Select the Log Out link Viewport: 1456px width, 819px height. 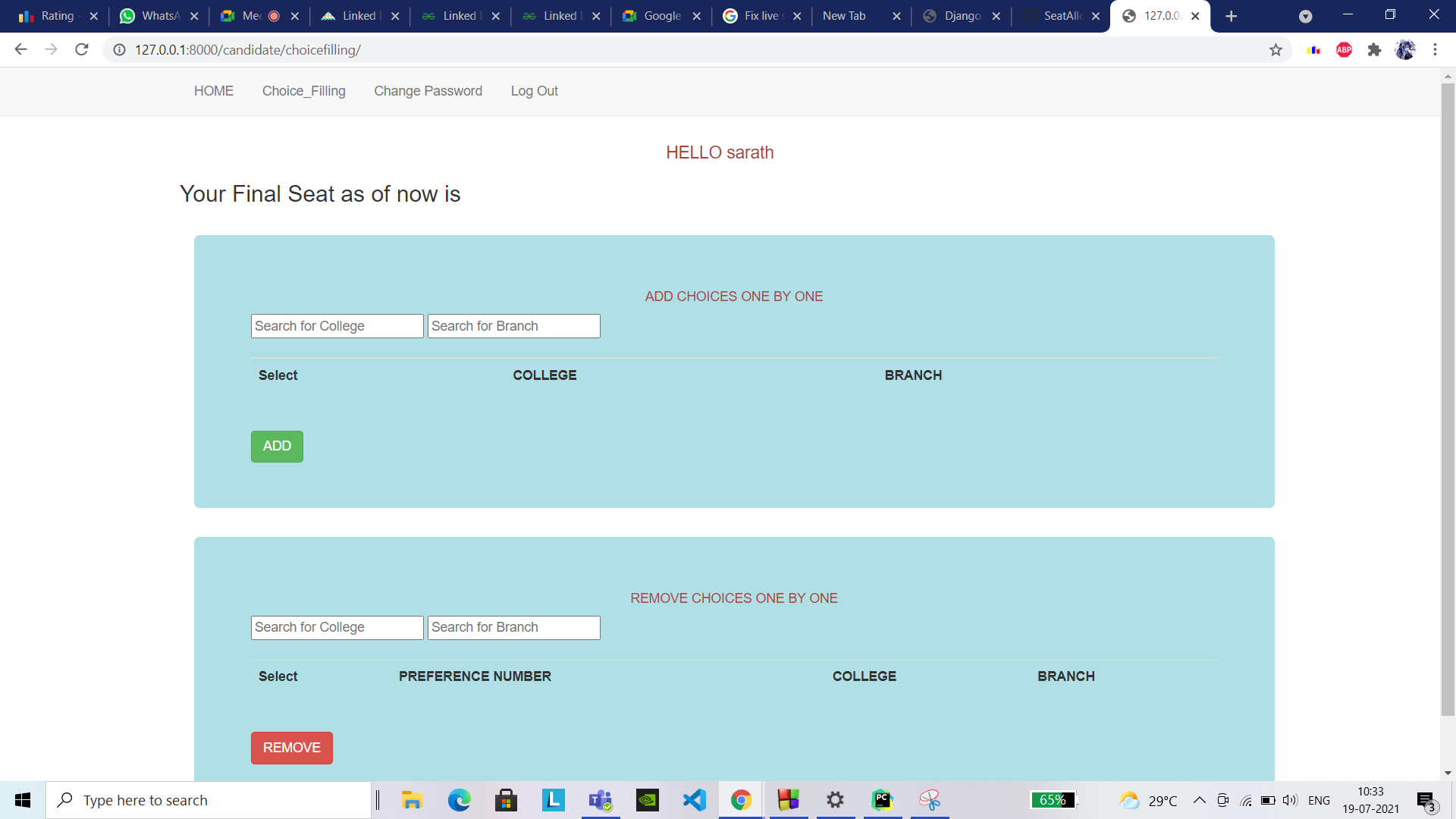pyautogui.click(x=534, y=91)
